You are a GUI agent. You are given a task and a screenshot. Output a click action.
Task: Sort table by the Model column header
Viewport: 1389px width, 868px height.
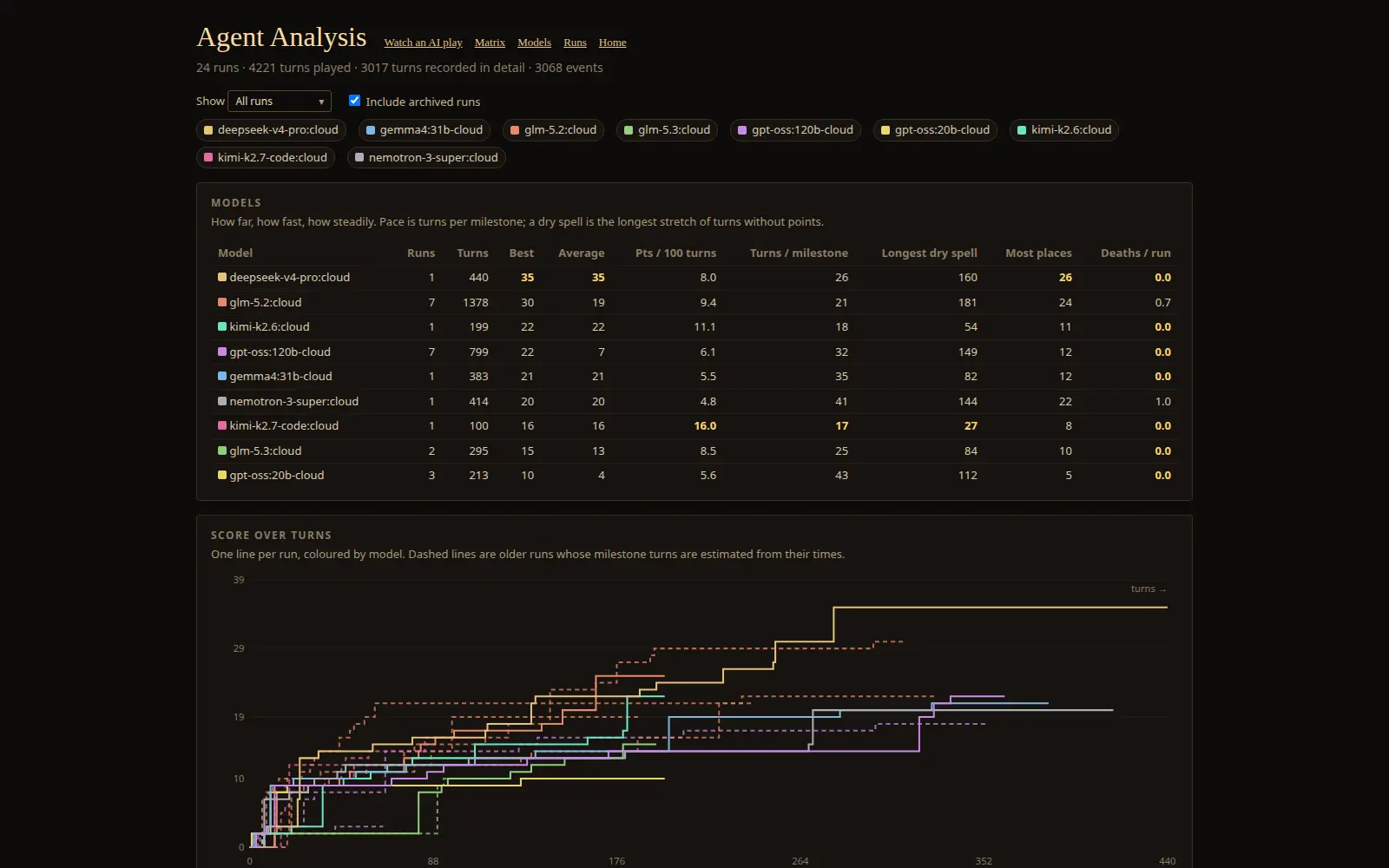pos(235,253)
